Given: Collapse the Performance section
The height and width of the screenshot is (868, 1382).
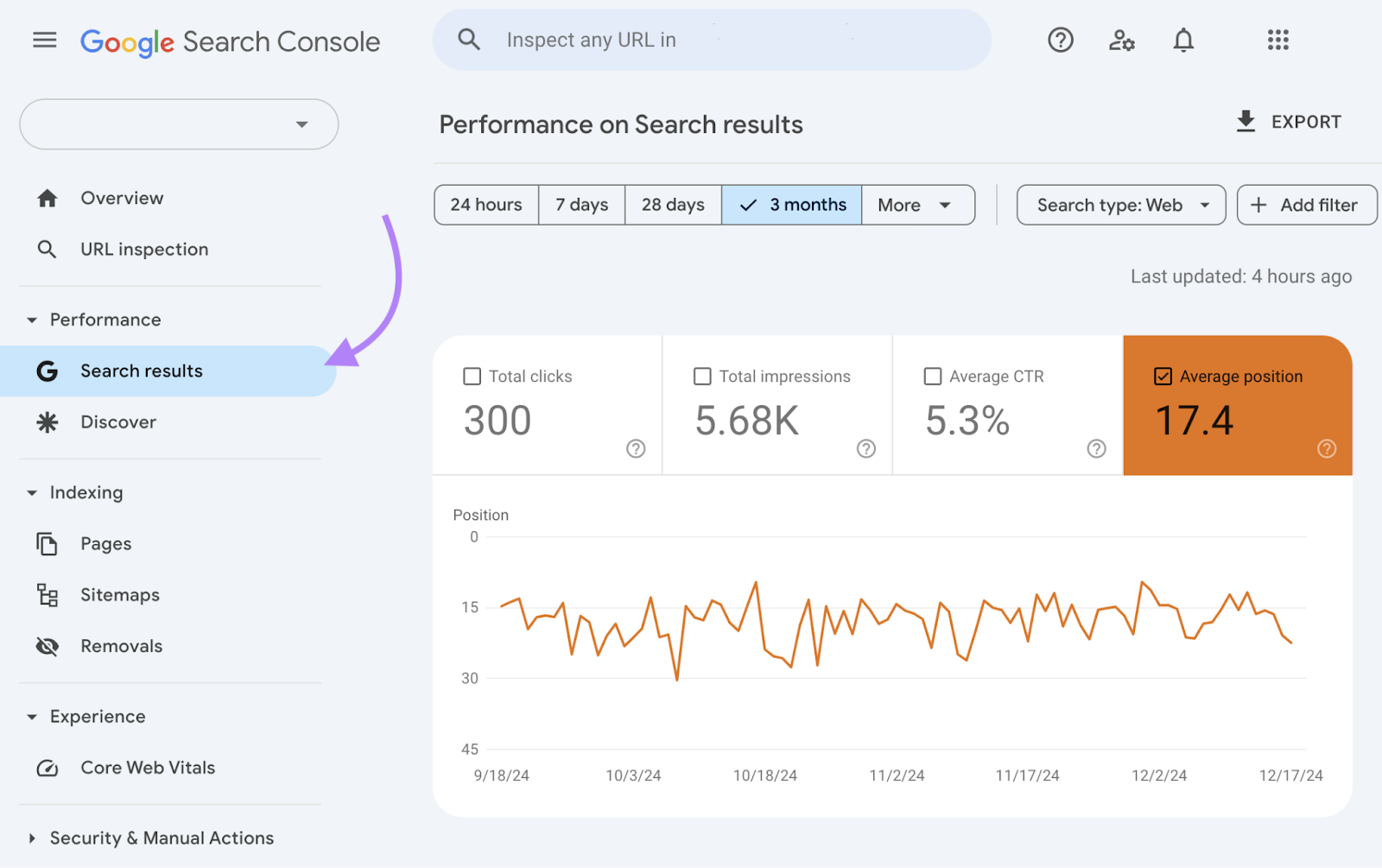Looking at the screenshot, I should pyautogui.click(x=32, y=320).
